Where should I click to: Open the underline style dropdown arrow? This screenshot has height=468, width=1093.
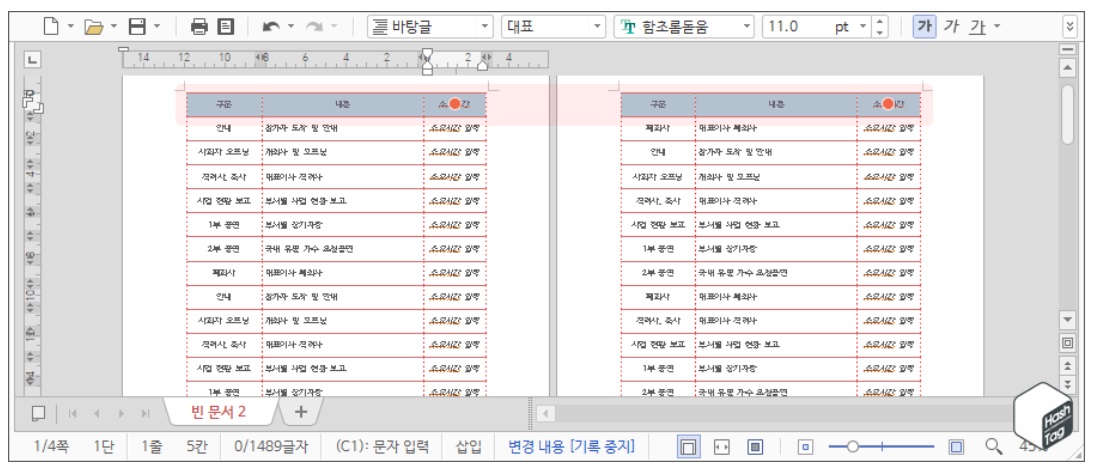(997, 27)
